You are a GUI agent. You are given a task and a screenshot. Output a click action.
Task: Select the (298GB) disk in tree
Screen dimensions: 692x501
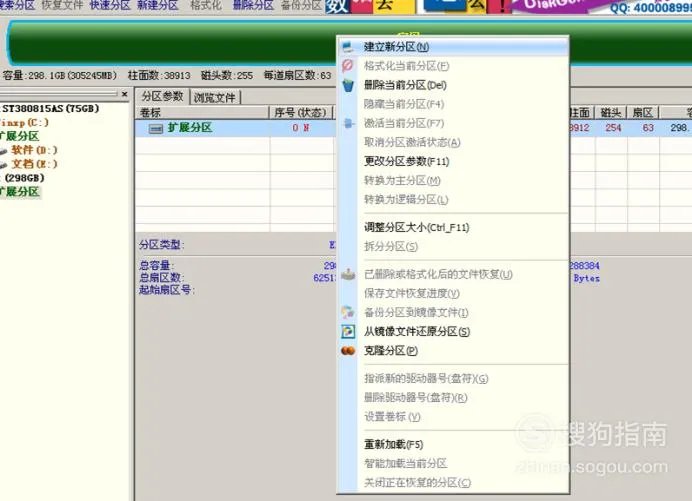pyautogui.click(x=24, y=178)
